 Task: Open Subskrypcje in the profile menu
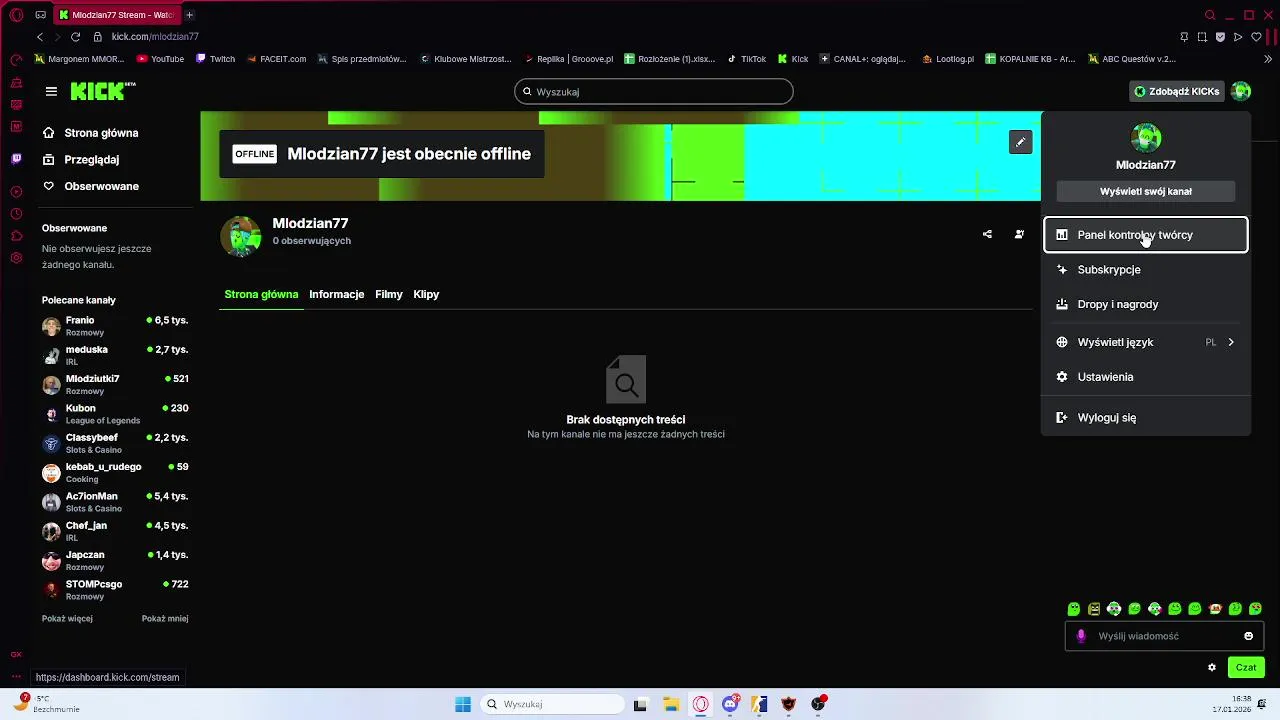[1146, 269]
